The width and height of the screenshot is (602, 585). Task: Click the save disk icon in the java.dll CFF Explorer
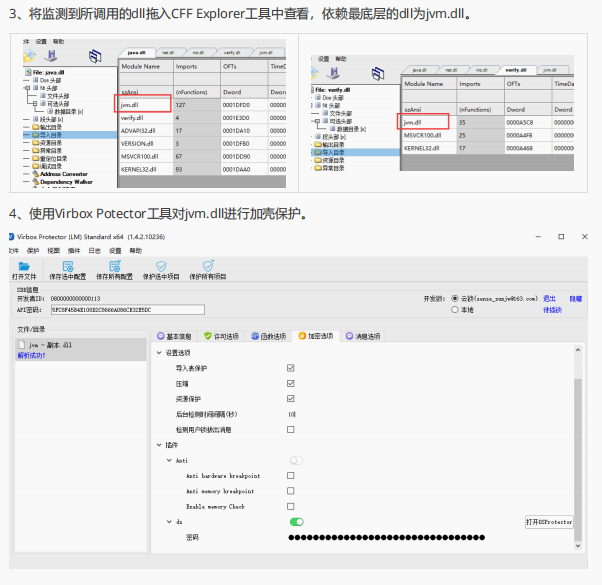point(51,56)
